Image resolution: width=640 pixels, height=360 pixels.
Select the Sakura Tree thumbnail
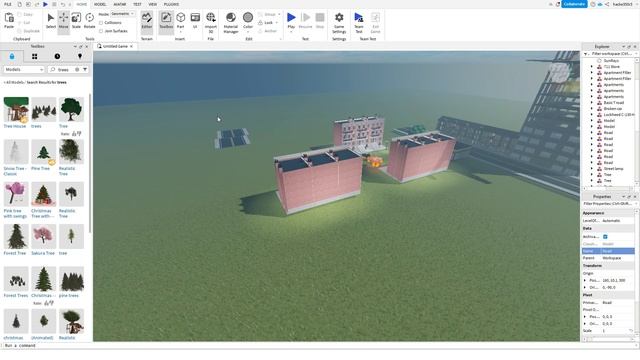[43, 240]
